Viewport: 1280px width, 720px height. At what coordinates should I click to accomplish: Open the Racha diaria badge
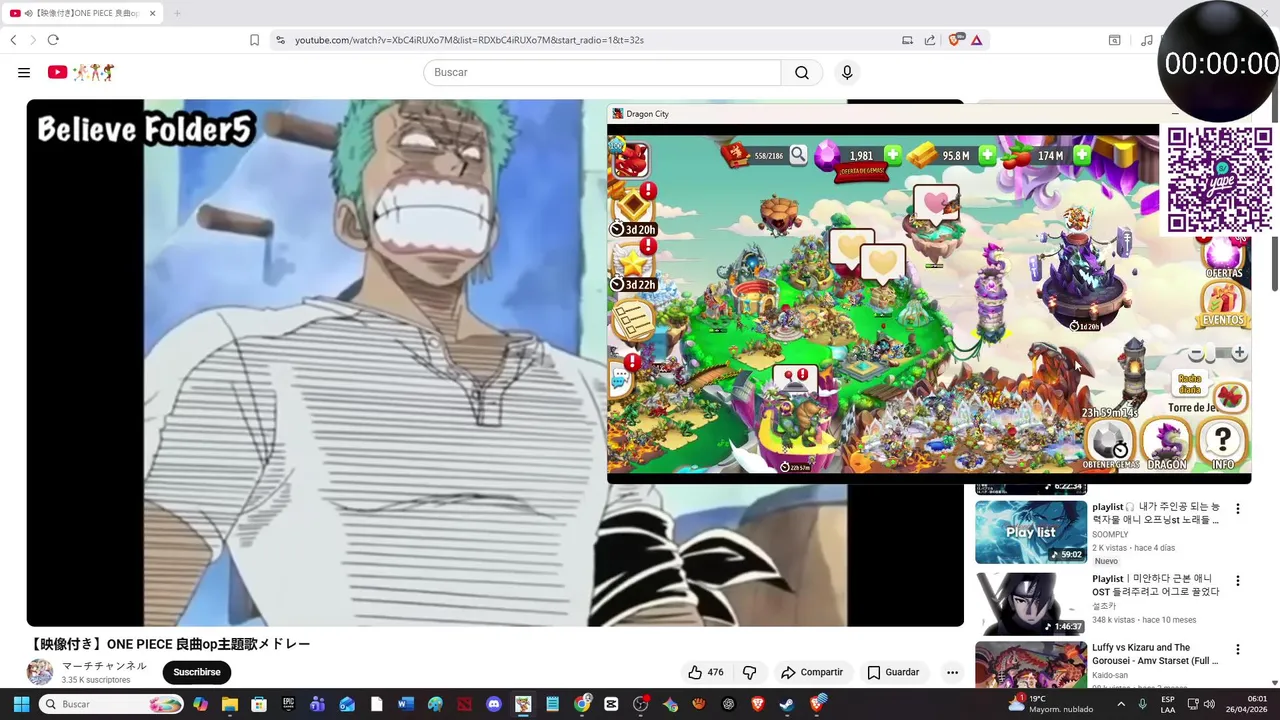(x=1189, y=383)
